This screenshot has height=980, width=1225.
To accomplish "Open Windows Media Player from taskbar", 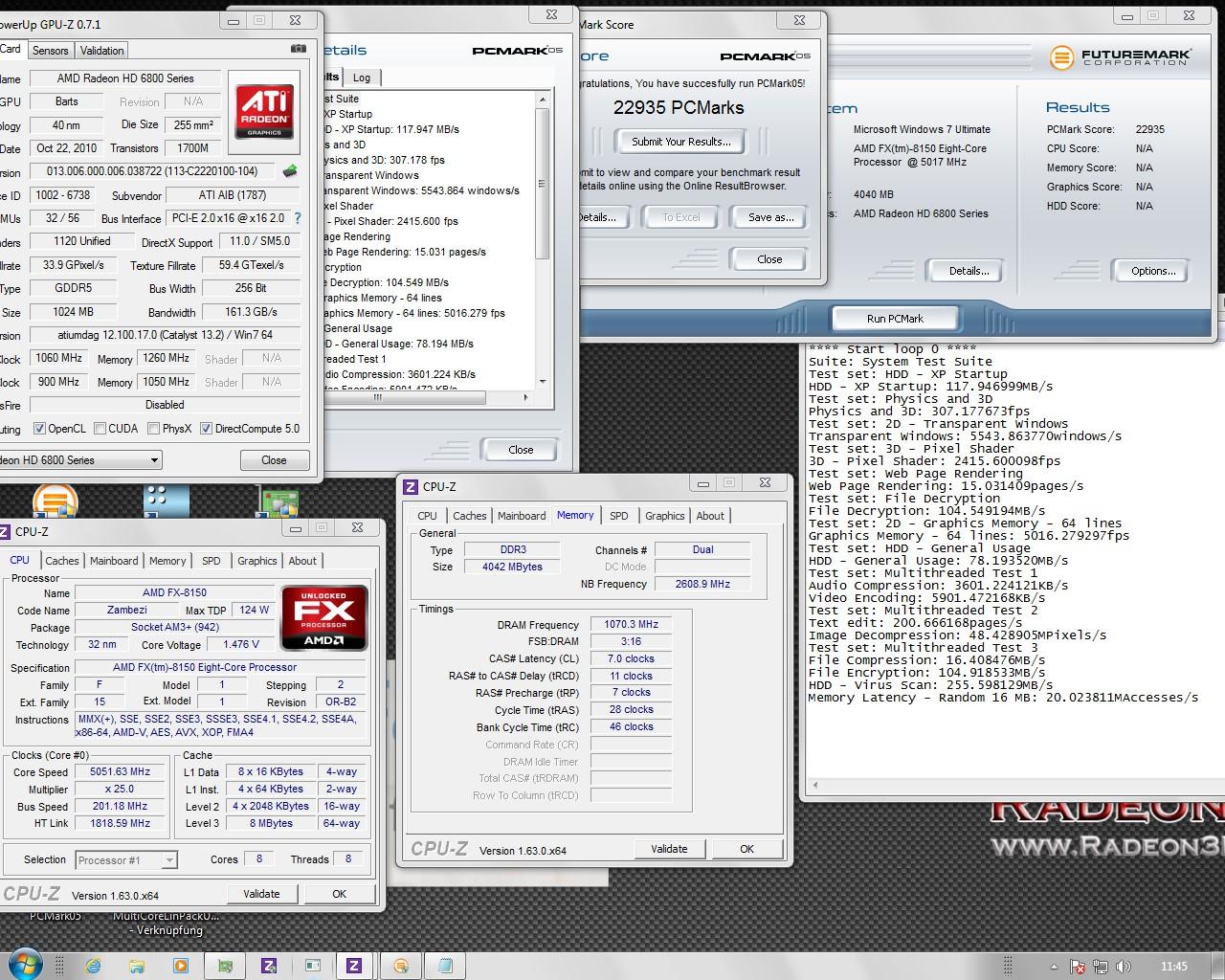I will pyautogui.click(x=180, y=966).
